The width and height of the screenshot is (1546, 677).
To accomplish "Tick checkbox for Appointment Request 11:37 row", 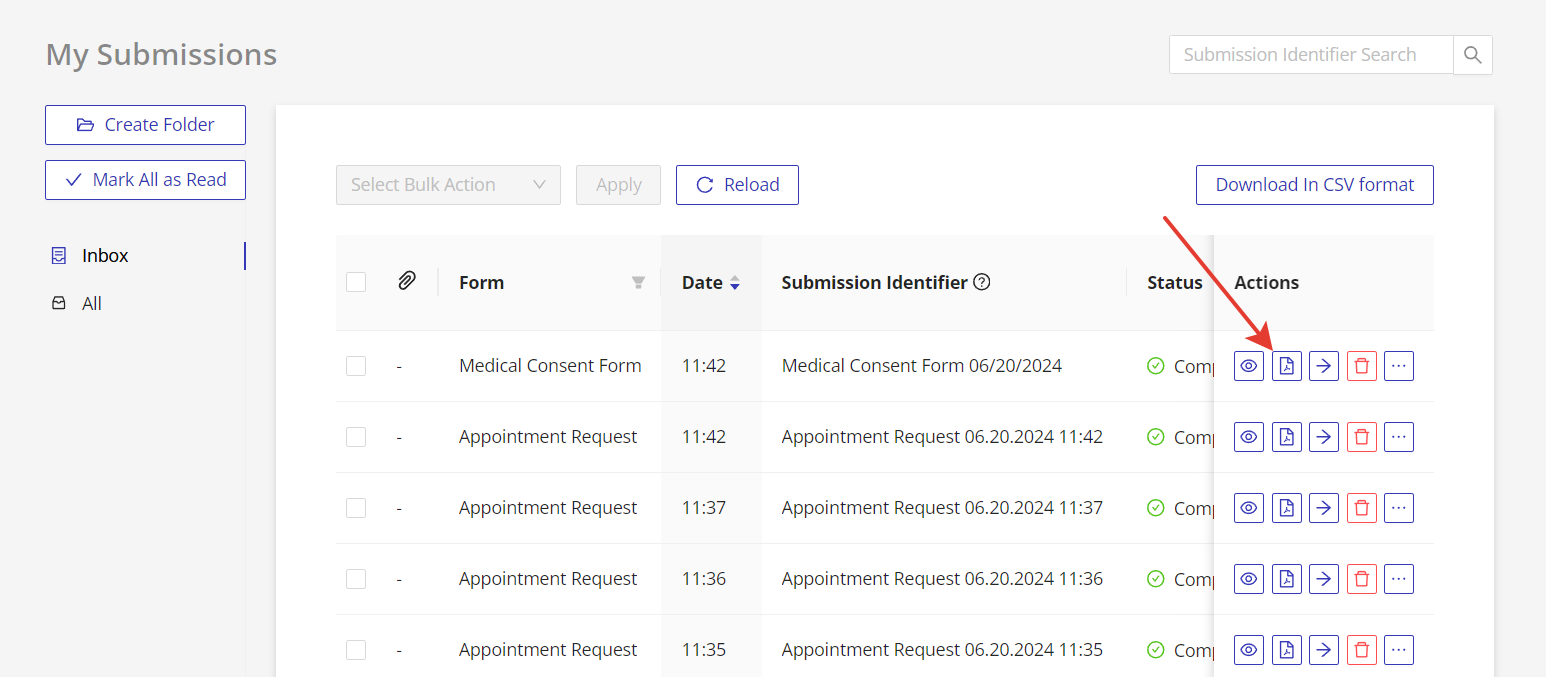I will pos(356,508).
